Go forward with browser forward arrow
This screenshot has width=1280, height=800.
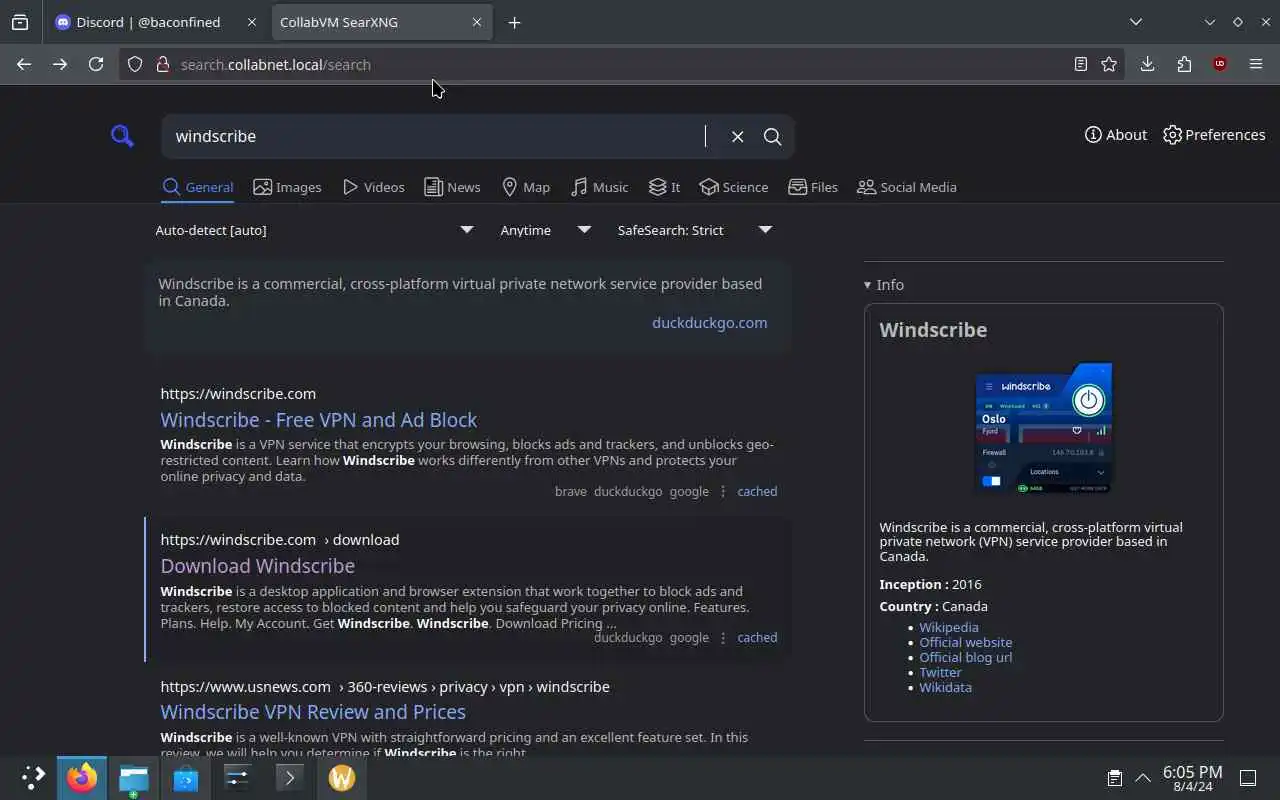(60, 64)
